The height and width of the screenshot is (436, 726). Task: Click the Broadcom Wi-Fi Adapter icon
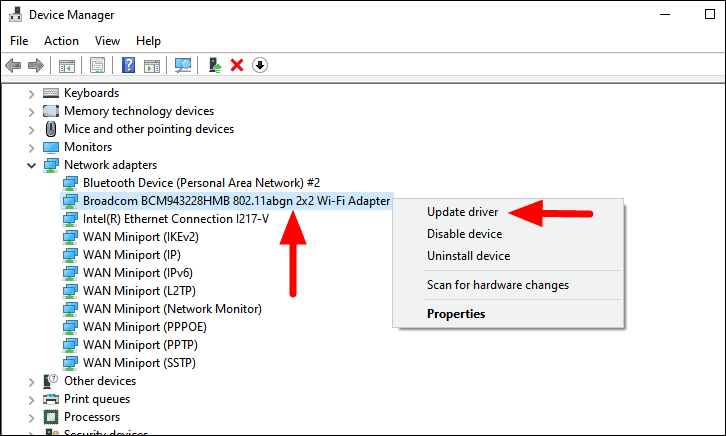(x=70, y=201)
